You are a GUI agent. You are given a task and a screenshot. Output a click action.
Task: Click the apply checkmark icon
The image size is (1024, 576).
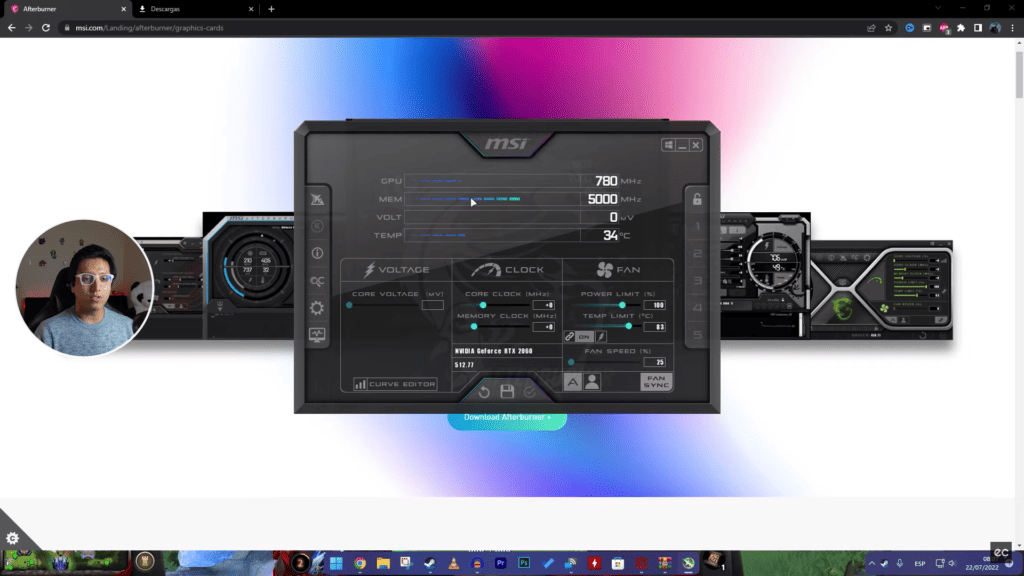tap(530, 392)
